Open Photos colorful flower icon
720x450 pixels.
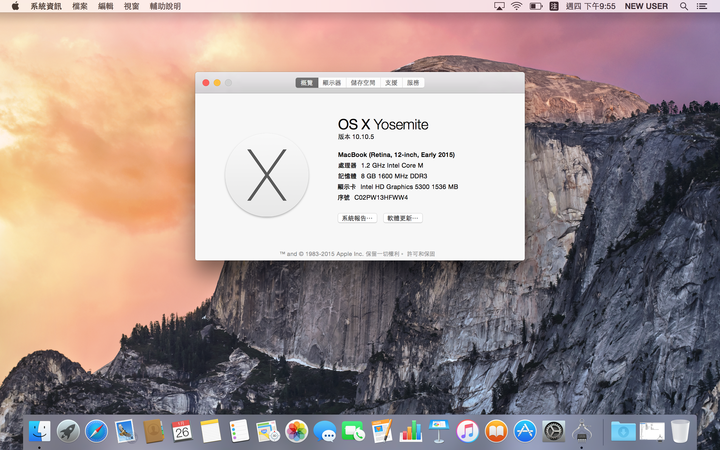[296, 431]
